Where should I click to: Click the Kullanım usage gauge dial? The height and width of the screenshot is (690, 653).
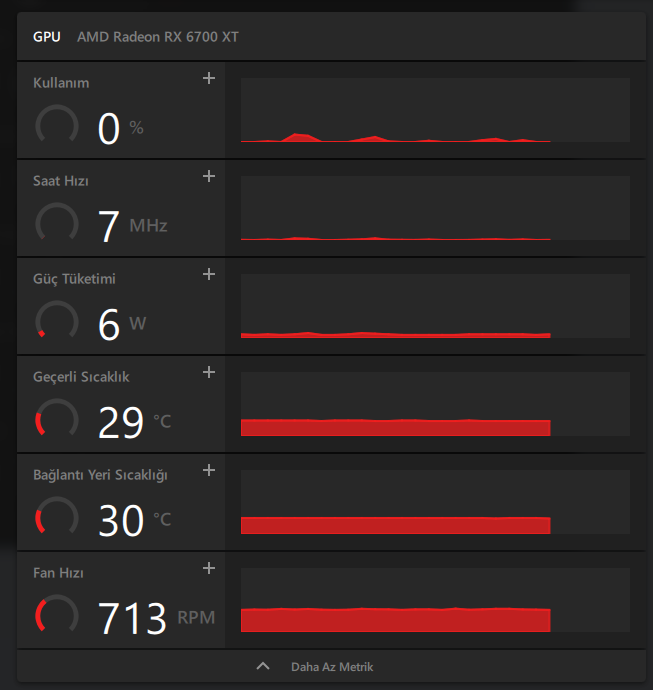57,125
